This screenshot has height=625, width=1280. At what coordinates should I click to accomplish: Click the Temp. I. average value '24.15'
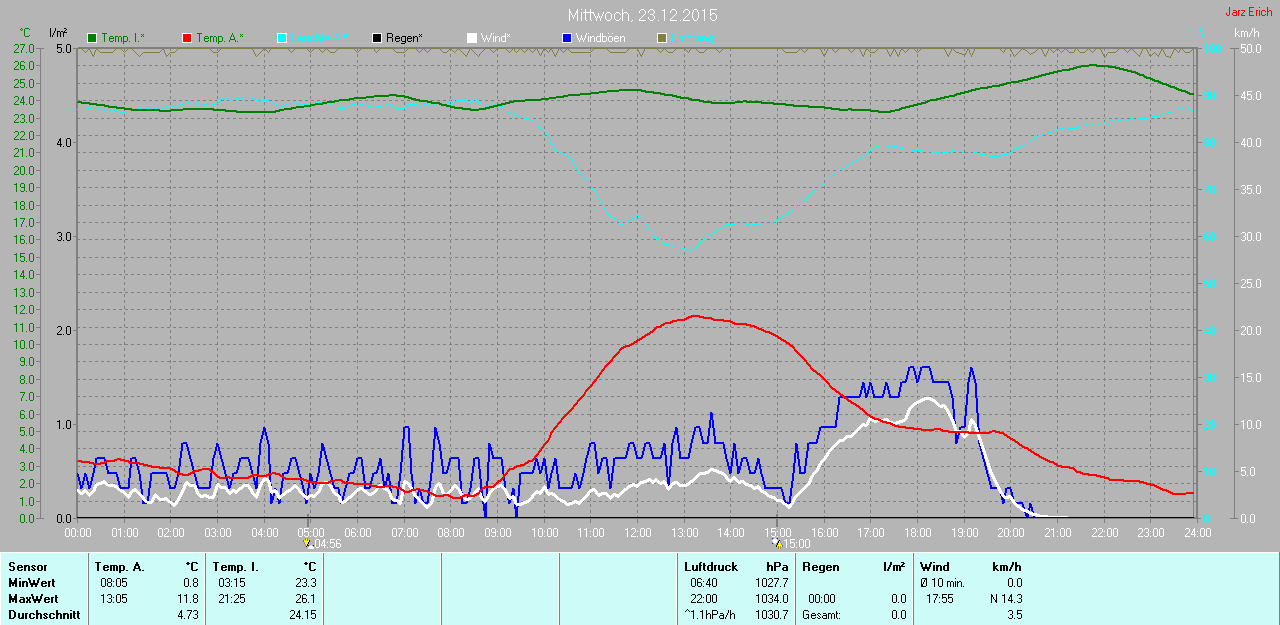pos(302,615)
